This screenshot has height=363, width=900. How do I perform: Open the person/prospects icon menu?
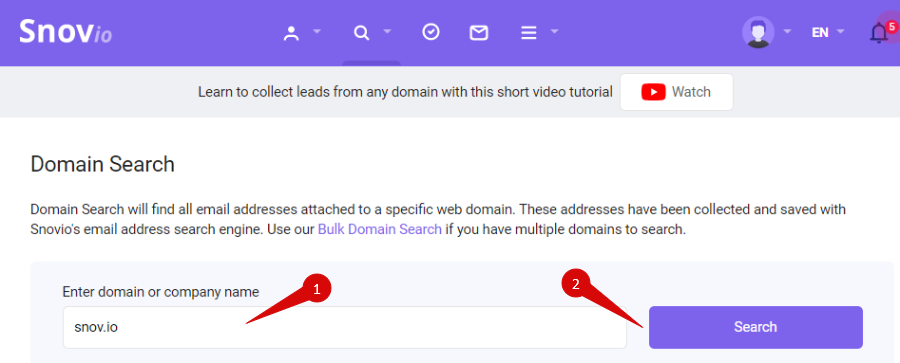pos(292,33)
